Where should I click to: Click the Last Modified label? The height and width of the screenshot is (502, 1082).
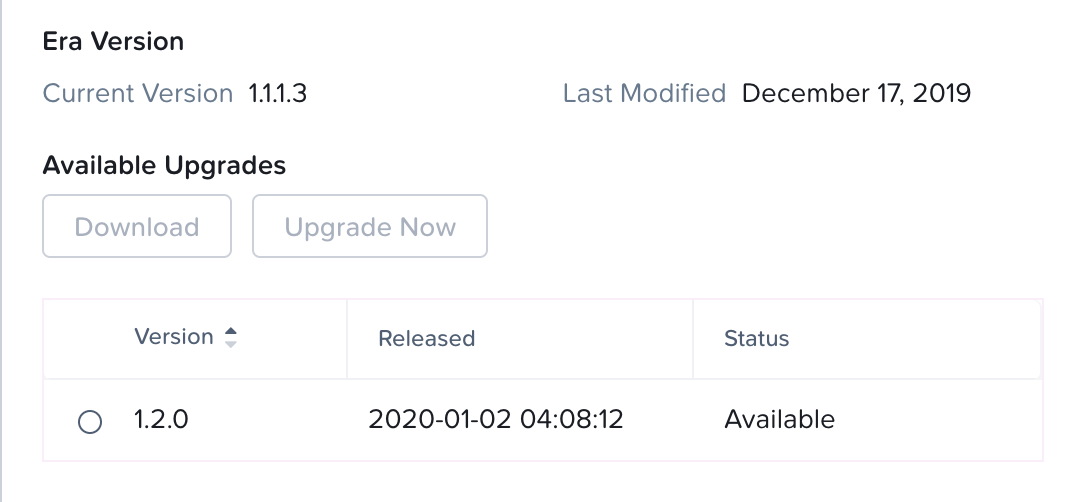point(645,93)
